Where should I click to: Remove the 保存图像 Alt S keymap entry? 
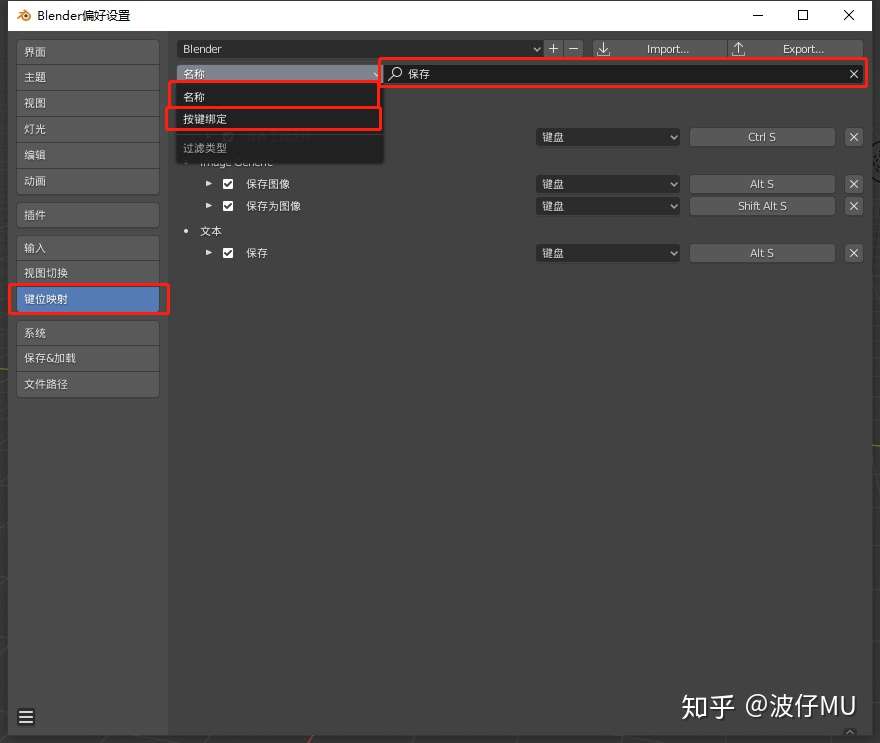[854, 184]
